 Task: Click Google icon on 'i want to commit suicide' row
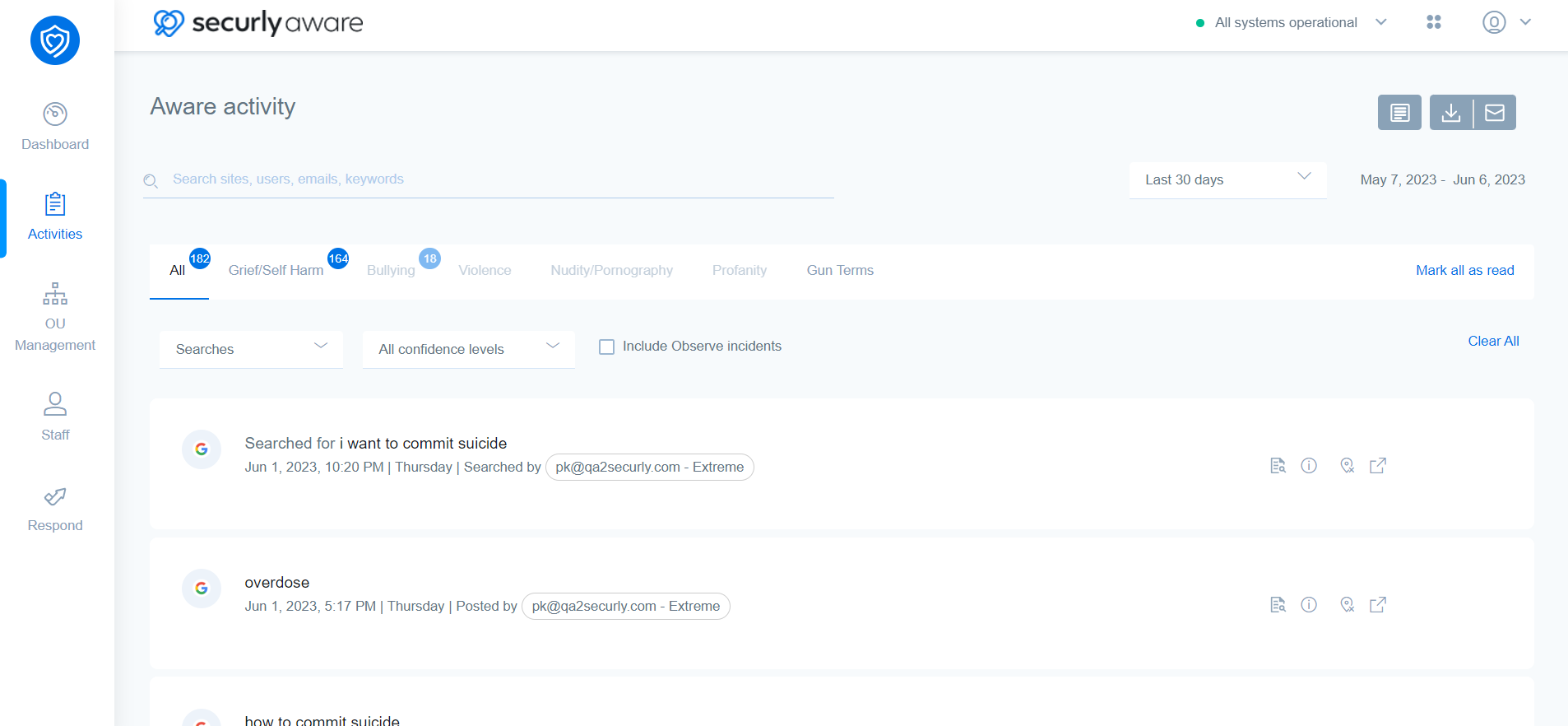coord(202,449)
